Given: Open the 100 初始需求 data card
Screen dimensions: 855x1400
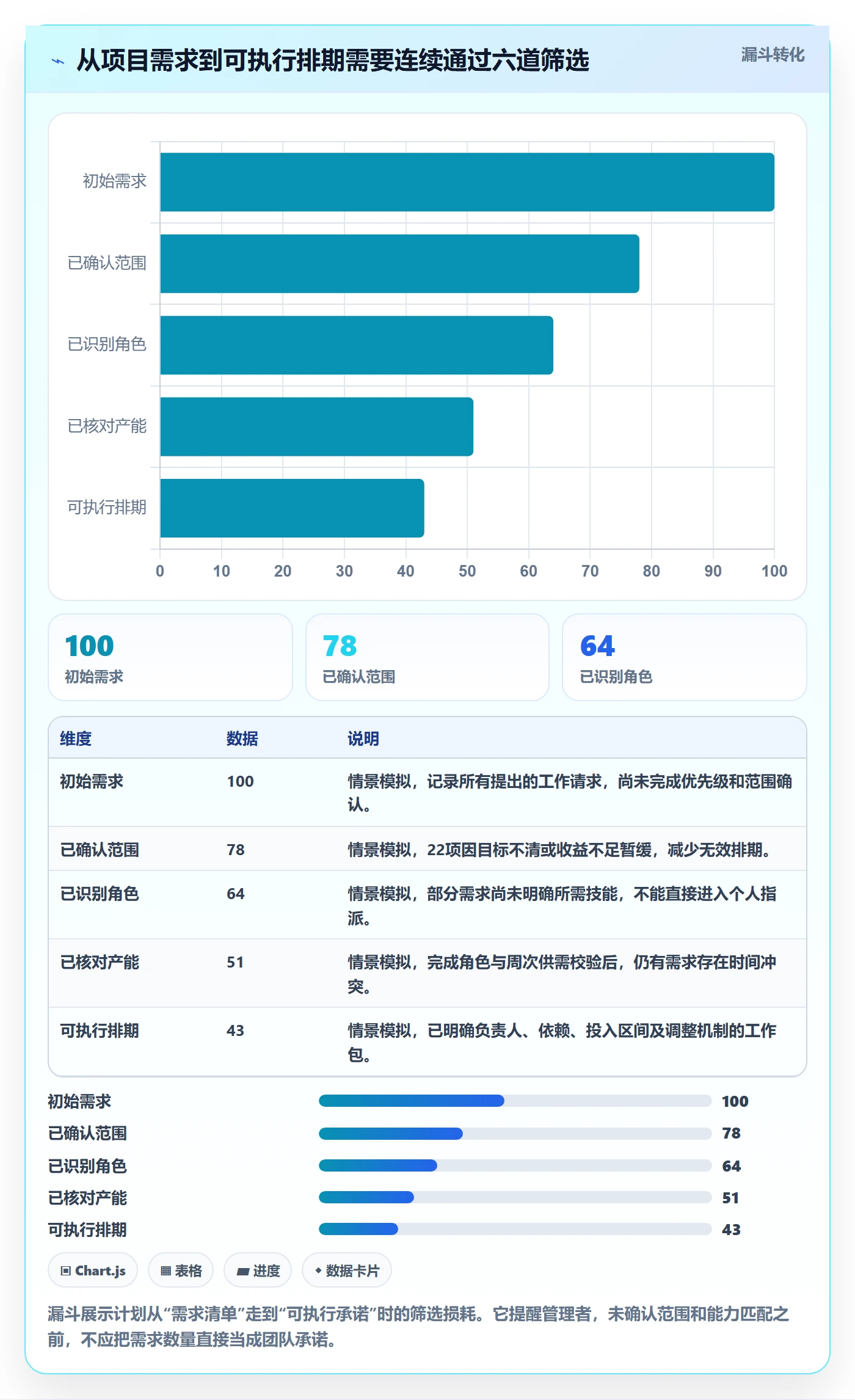Looking at the screenshot, I should (170, 657).
